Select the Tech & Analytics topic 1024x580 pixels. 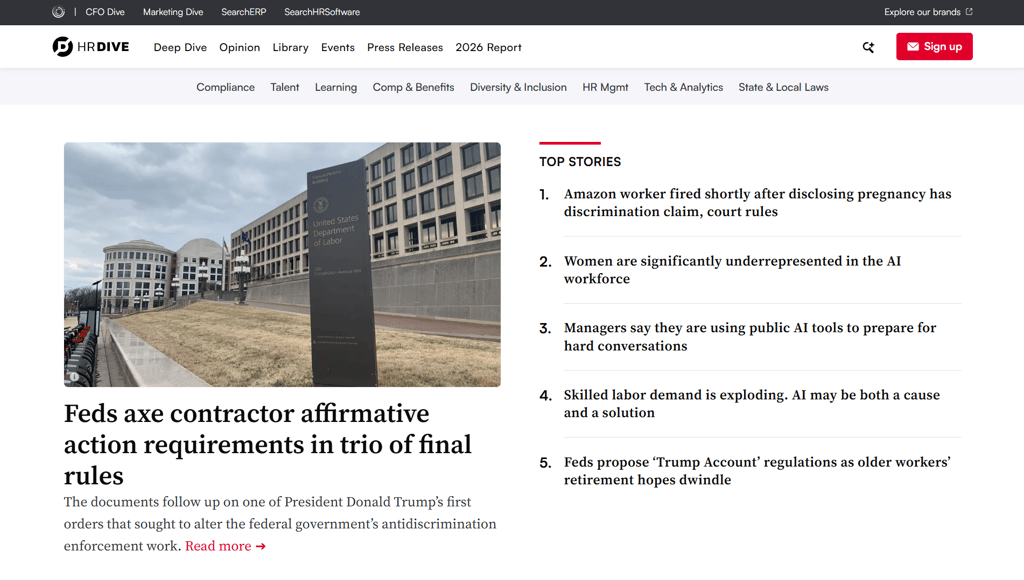[x=684, y=87]
